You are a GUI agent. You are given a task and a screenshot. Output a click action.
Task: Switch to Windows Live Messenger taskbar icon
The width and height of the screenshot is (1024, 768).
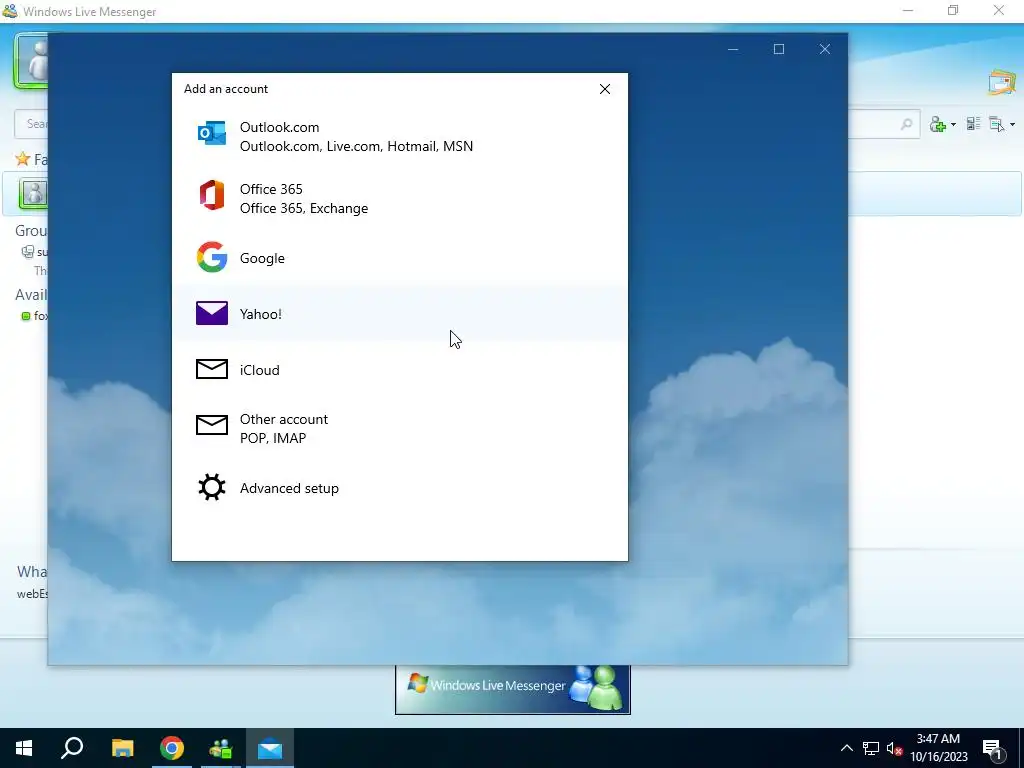click(221, 748)
